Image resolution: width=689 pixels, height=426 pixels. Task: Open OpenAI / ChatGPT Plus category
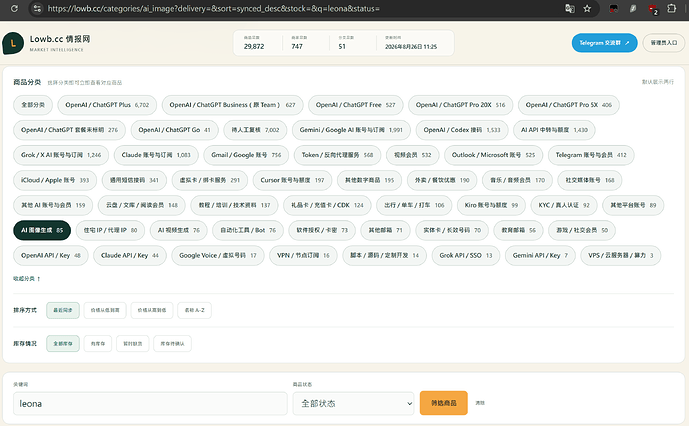click(107, 105)
